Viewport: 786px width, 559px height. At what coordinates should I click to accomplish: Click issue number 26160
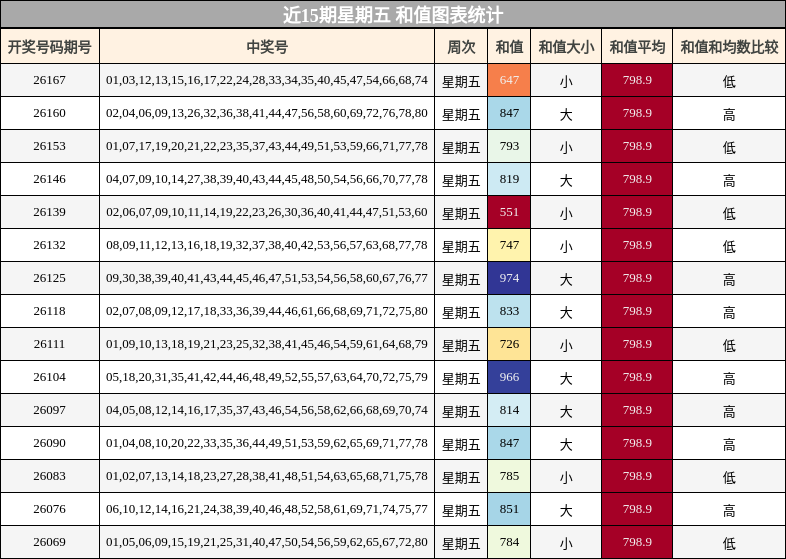pos(50,113)
